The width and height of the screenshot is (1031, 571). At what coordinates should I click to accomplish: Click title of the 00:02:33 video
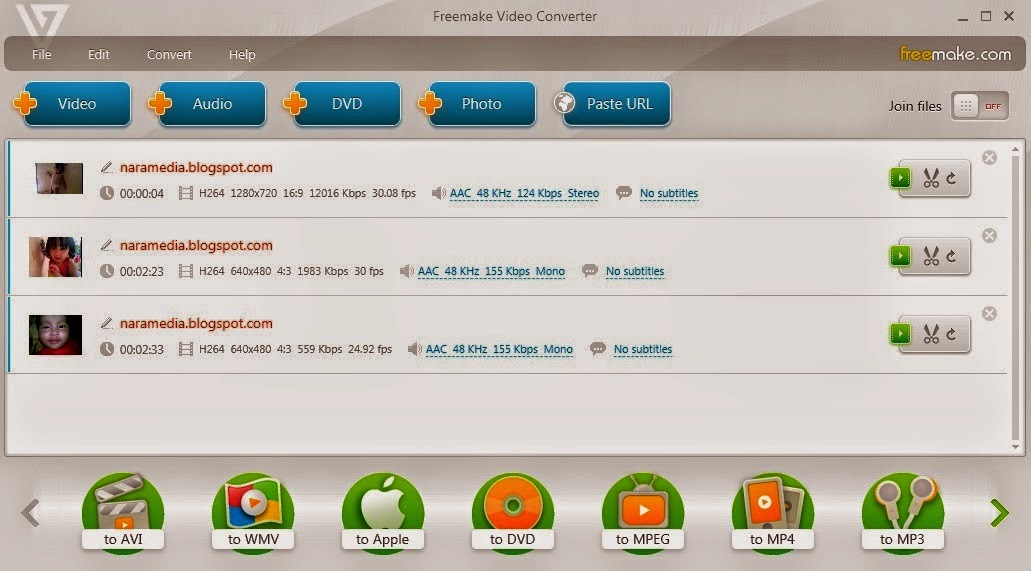[196, 323]
